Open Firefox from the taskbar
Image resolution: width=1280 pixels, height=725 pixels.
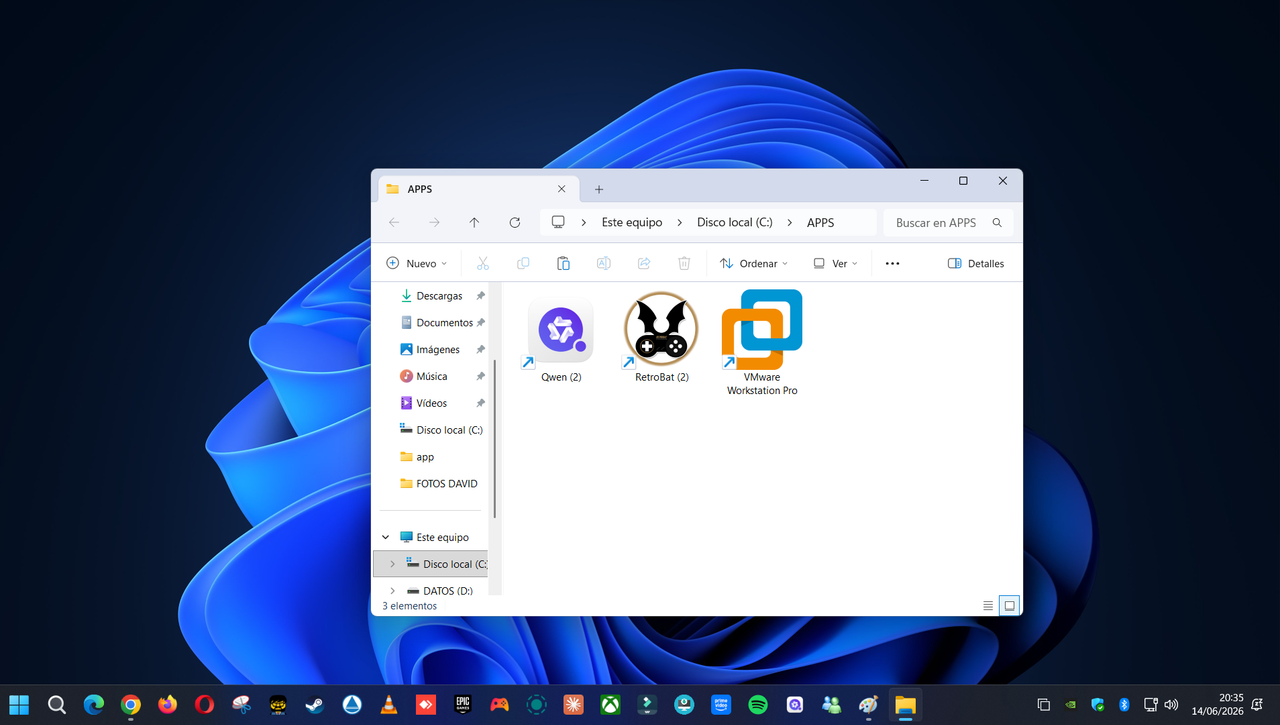[167, 704]
